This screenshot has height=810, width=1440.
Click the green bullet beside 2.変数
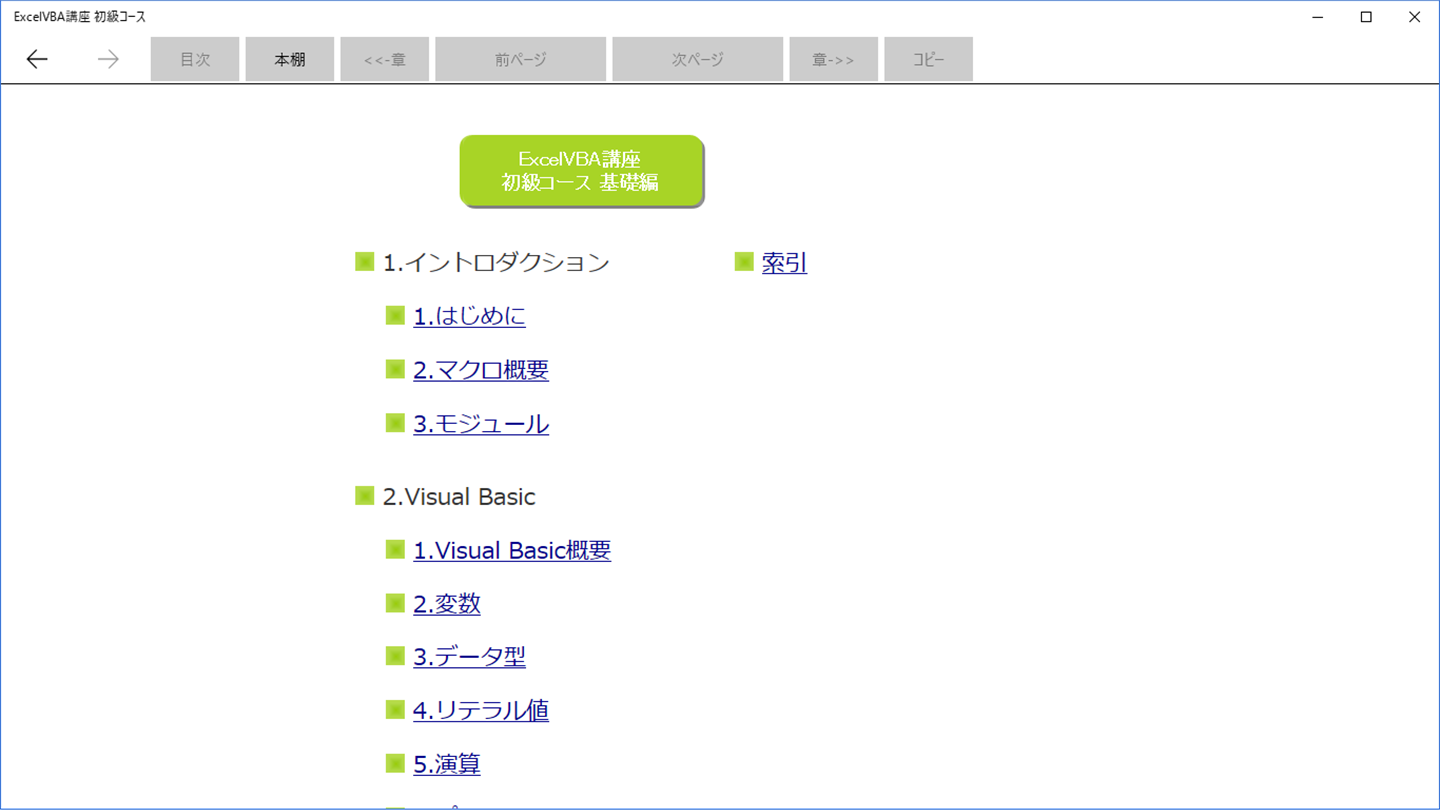[x=395, y=603]
